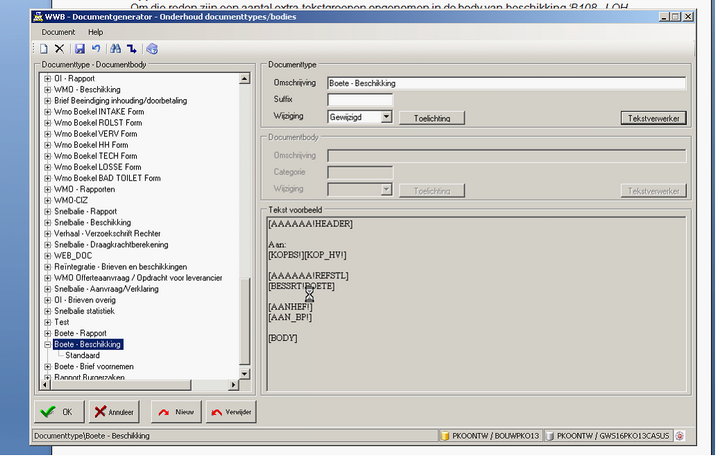Select Wmo Boekel ROLST Form

98,123
